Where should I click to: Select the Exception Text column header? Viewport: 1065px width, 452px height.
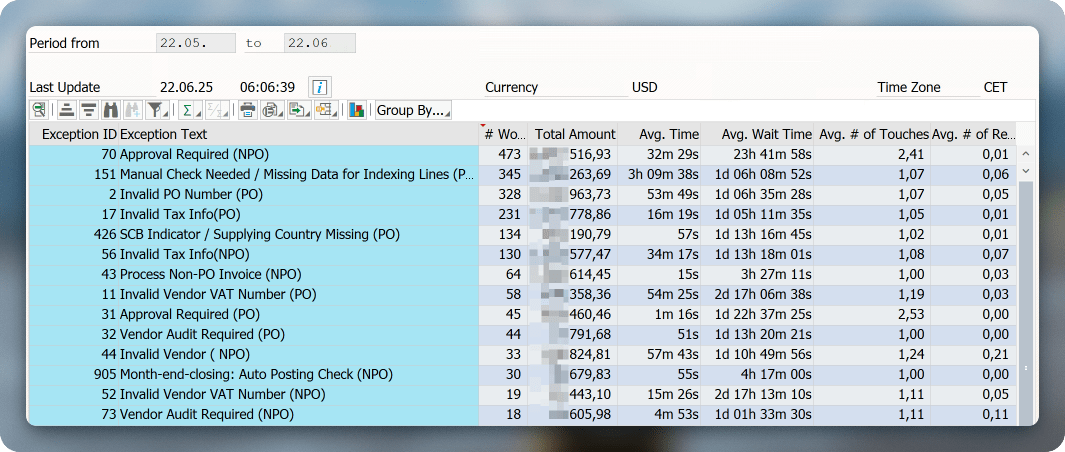coord(299,135)
